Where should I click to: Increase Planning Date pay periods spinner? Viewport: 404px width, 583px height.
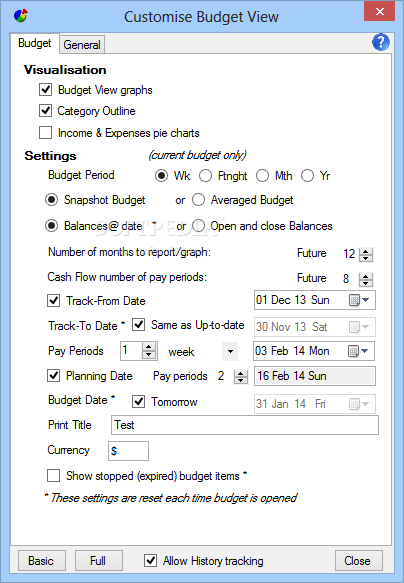pyautogui.click(x=241, y=373)
